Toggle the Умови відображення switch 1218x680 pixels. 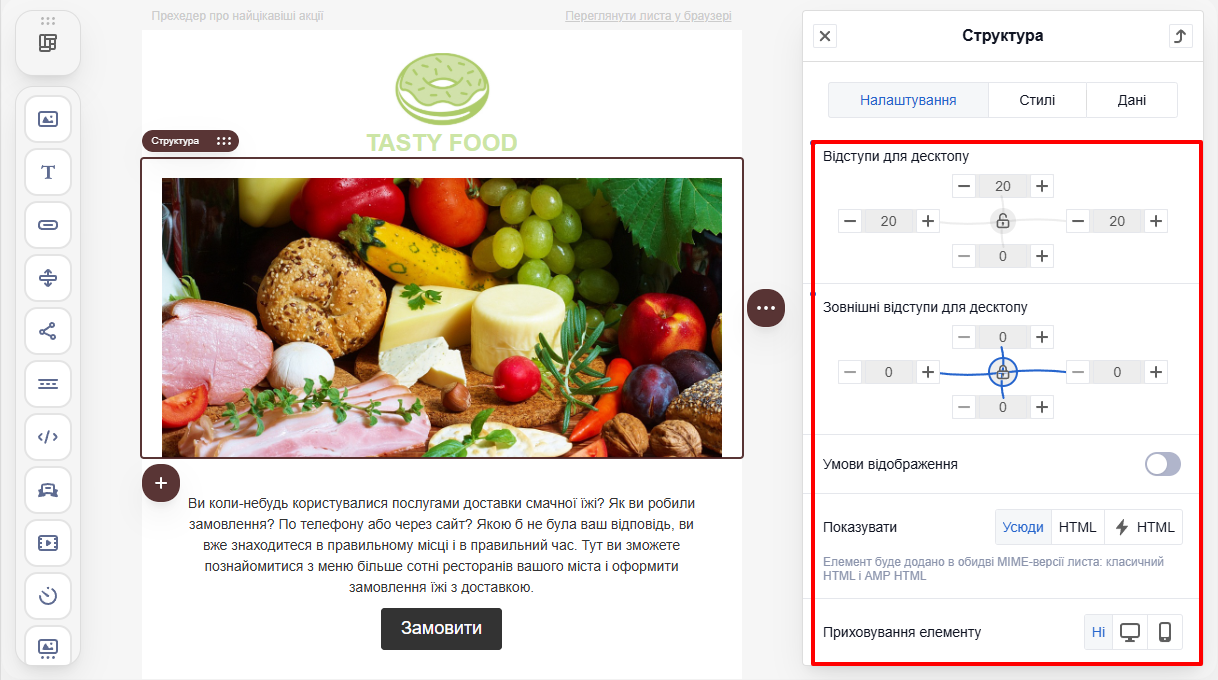[x=1163, y=464]
